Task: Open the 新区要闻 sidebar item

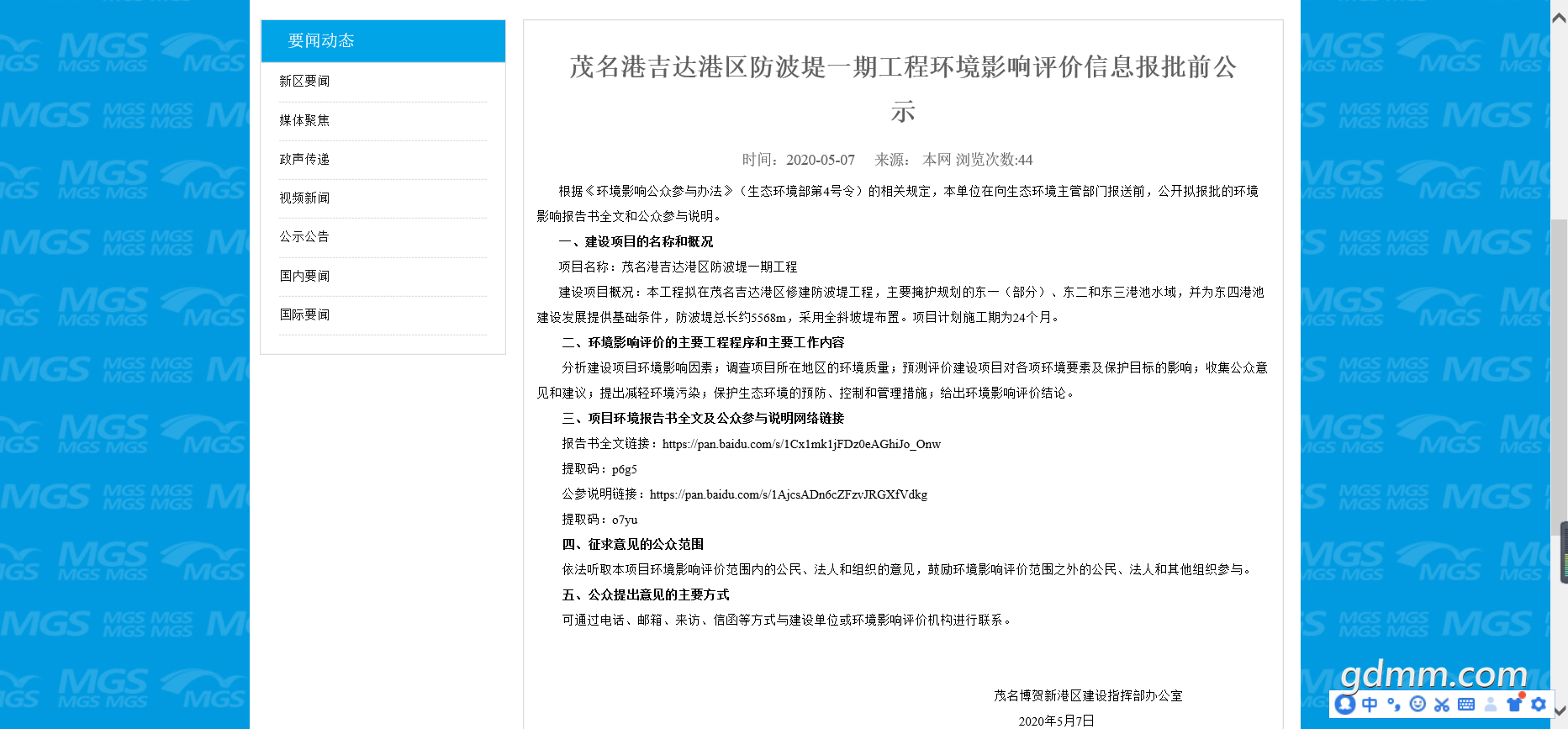Action: [x=304, y=81]
